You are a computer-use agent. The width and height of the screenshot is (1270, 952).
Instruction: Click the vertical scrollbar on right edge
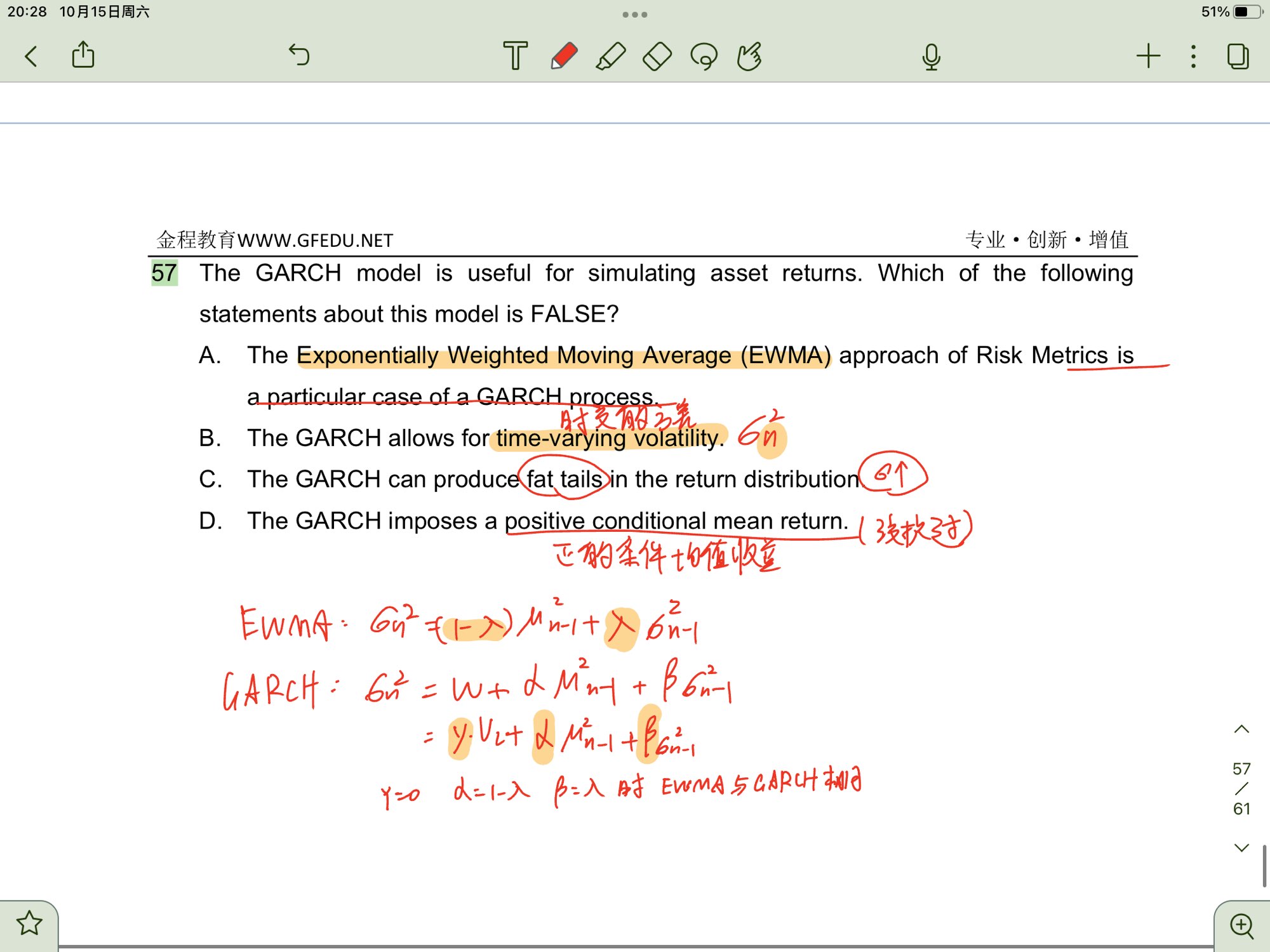1264,865
